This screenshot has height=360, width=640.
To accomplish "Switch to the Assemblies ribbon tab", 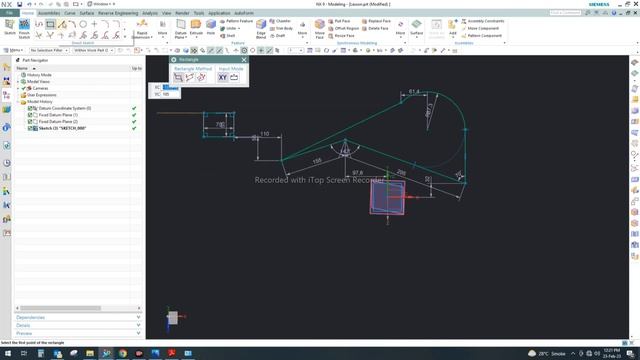I will tap(49, 13).
